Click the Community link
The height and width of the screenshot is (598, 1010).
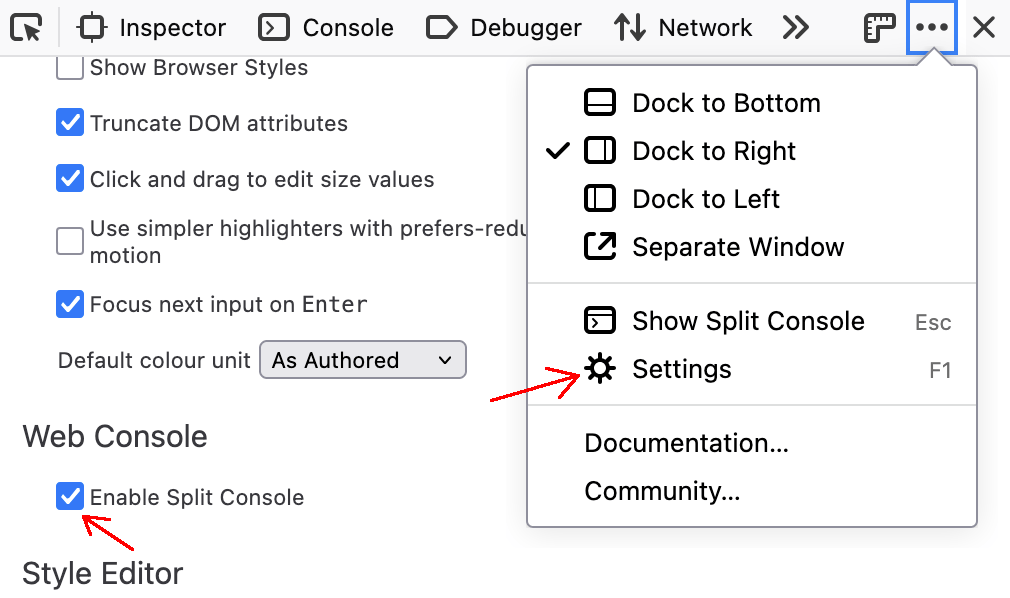(x=664, y=491)
